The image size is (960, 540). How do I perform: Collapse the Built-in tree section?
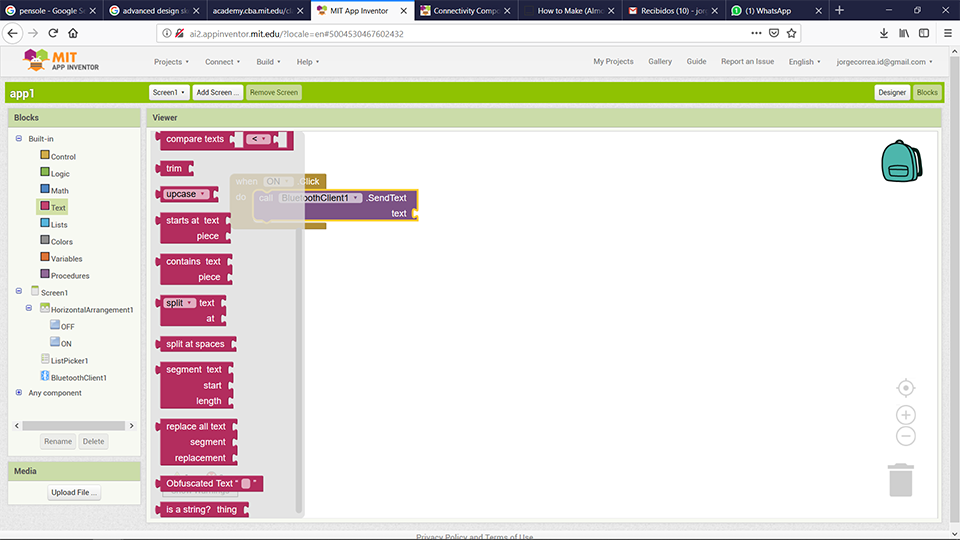[x=19, y=138]
